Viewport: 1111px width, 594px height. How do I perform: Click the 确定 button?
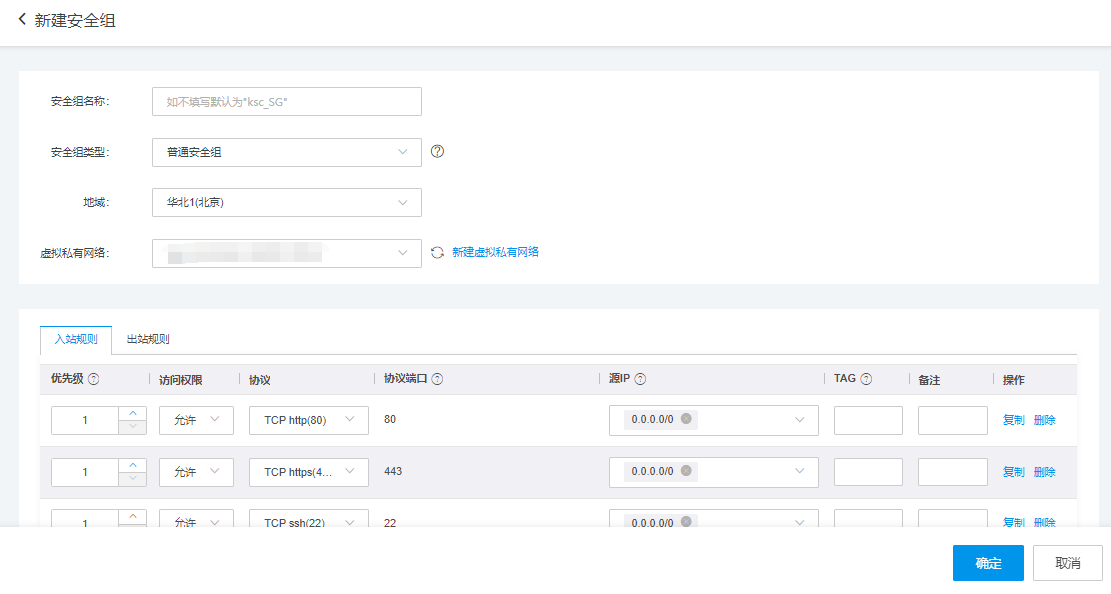pos(987,563)
